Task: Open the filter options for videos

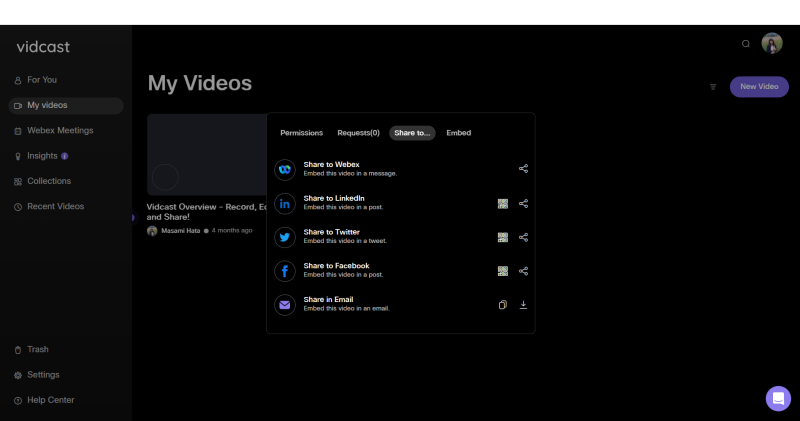Action: click(x=713, y=87)
